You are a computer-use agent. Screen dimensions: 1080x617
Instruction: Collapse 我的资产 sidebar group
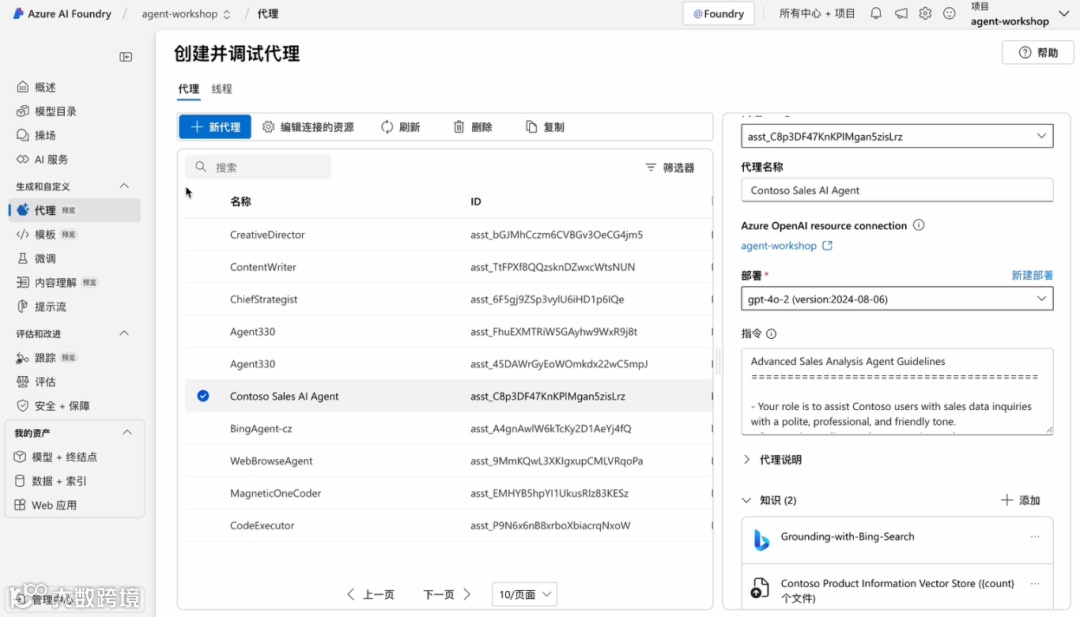coord(127,432)
